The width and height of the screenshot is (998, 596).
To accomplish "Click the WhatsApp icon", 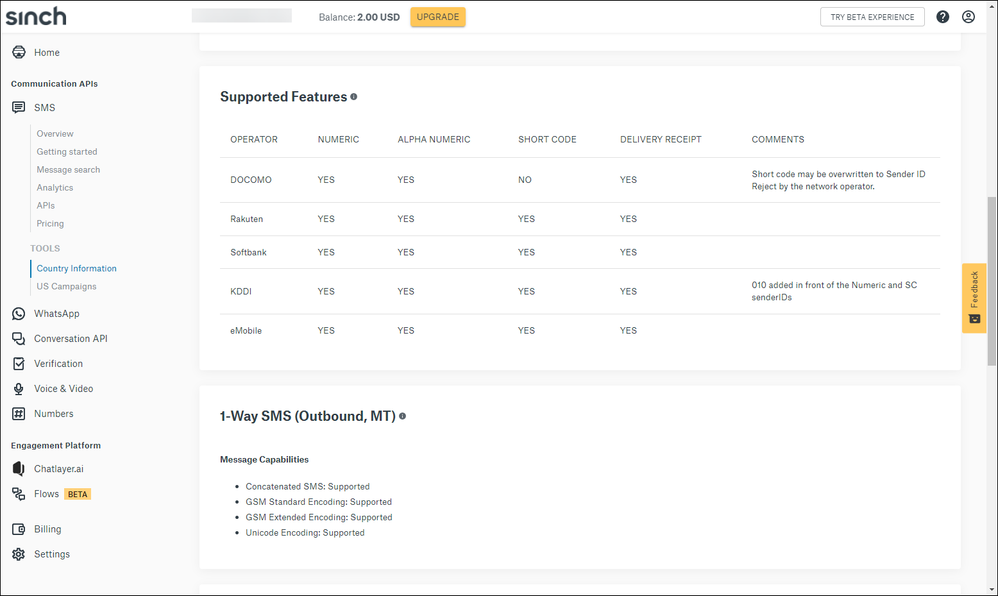I will pos(18,313).
